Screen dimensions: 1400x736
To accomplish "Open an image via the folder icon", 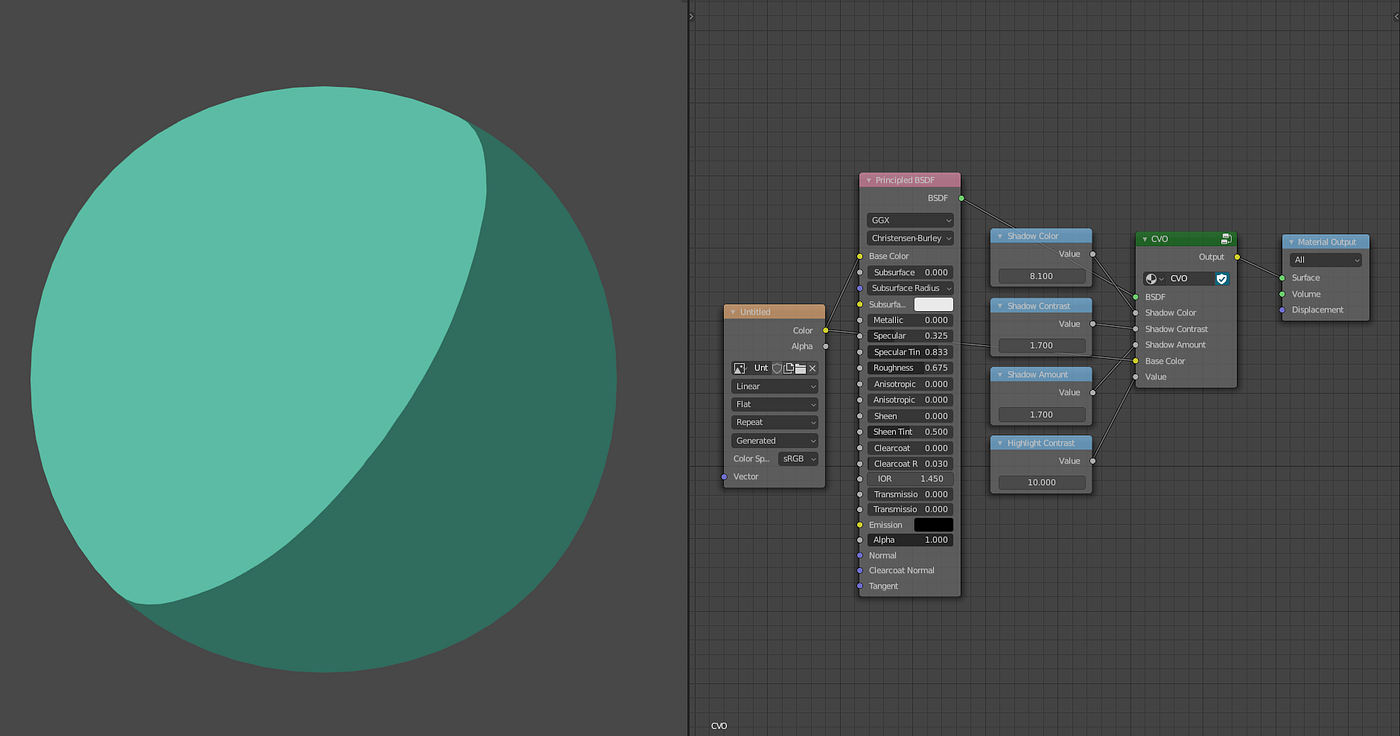I will point(800,368).
